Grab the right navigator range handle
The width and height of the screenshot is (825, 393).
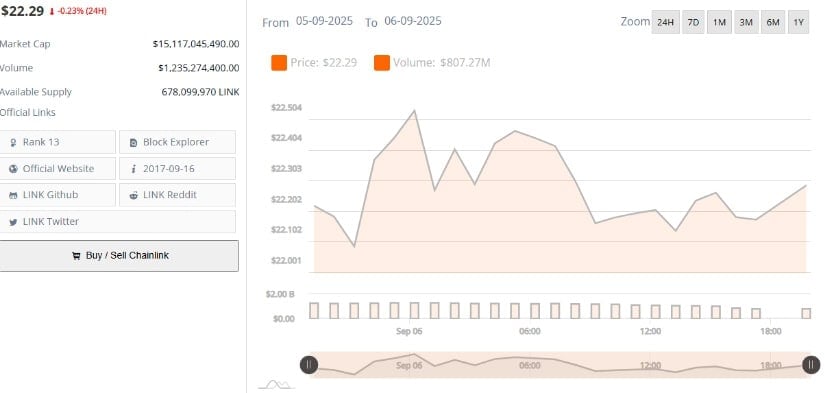(x=811, y=365)
